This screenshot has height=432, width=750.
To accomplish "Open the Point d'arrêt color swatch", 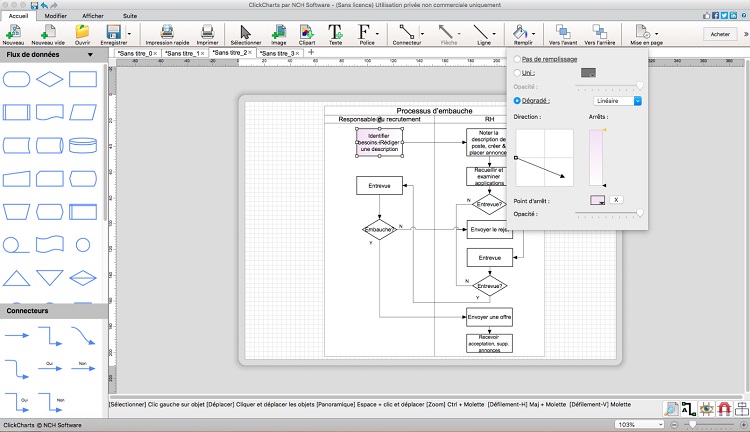I will click(x=597, y=200).
